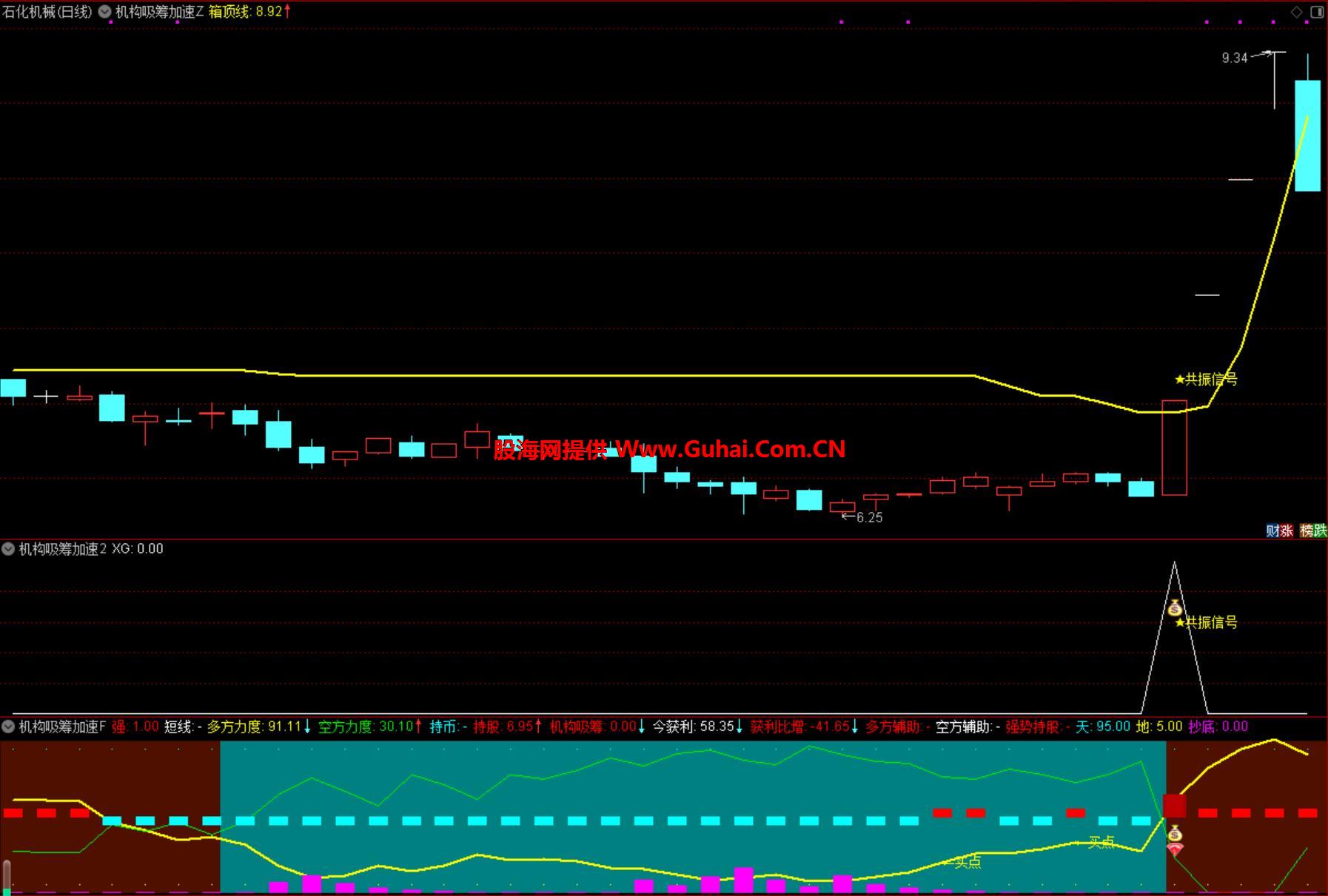
Task: Click the diamond icon at top-right of chart
Action: [x=1296, y=12]
